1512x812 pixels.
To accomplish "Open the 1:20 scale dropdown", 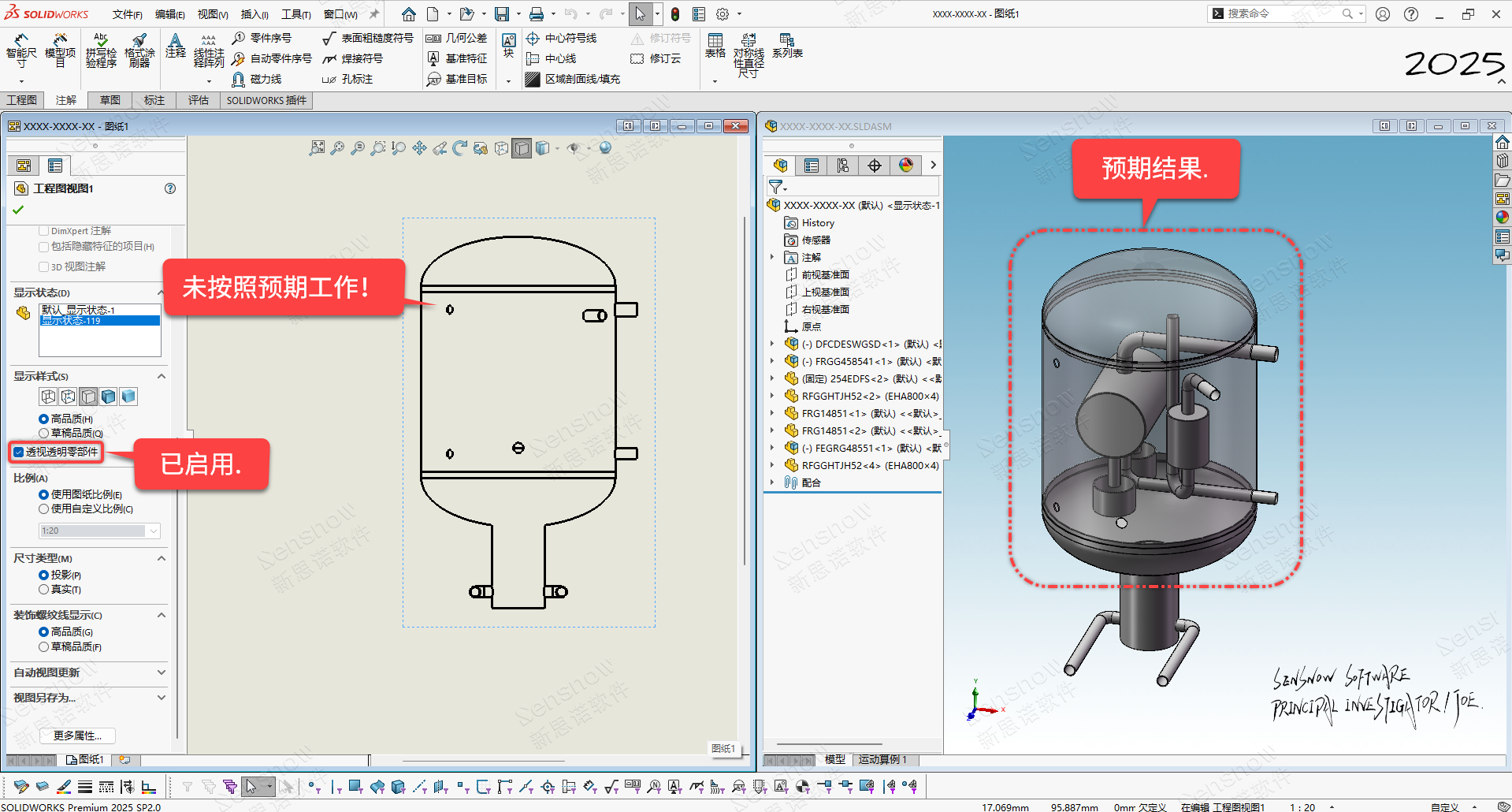I will pyautogui.click(x=153, y=531).
